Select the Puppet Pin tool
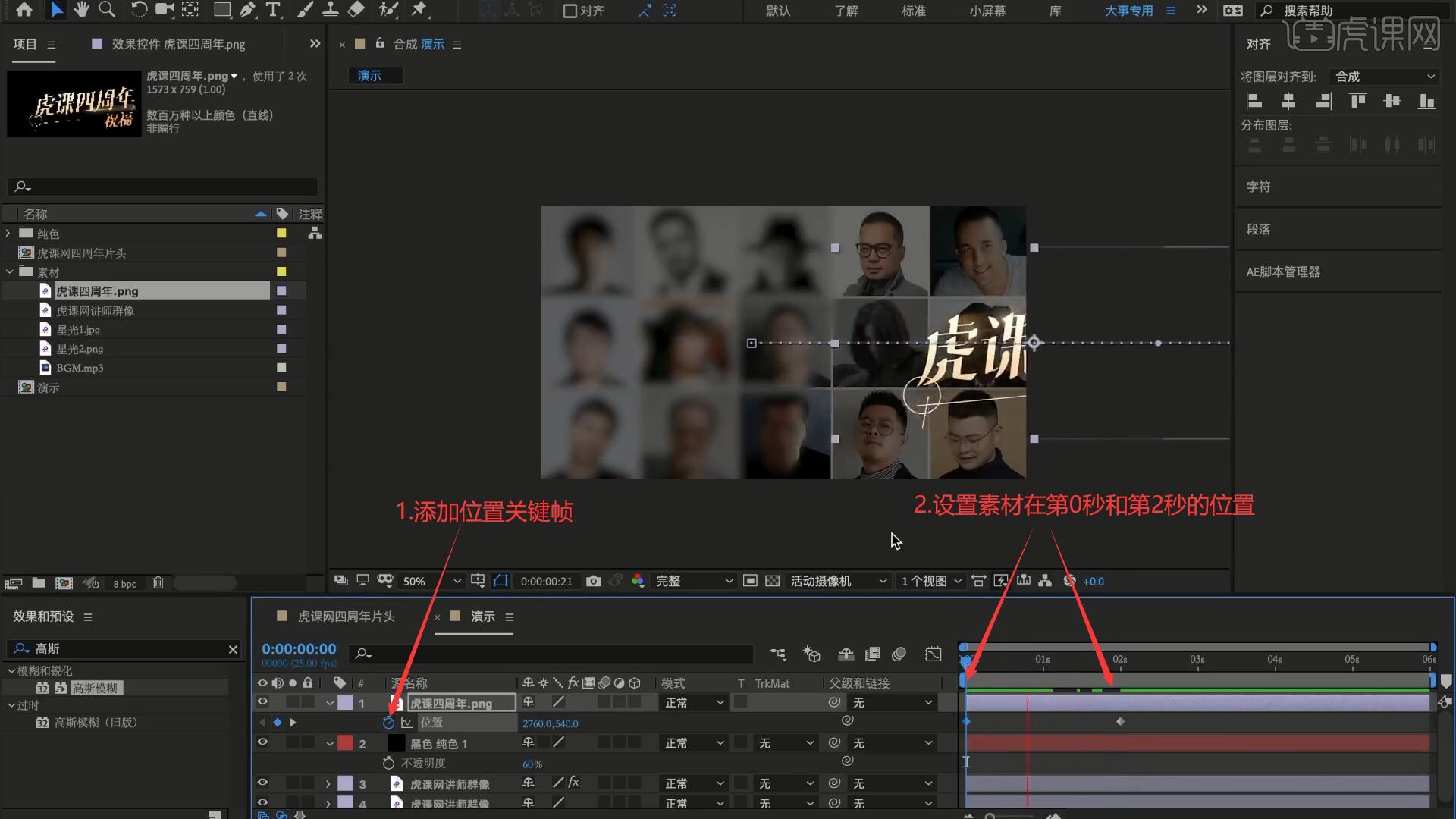 pyautogui.click(x=419, y=10)
